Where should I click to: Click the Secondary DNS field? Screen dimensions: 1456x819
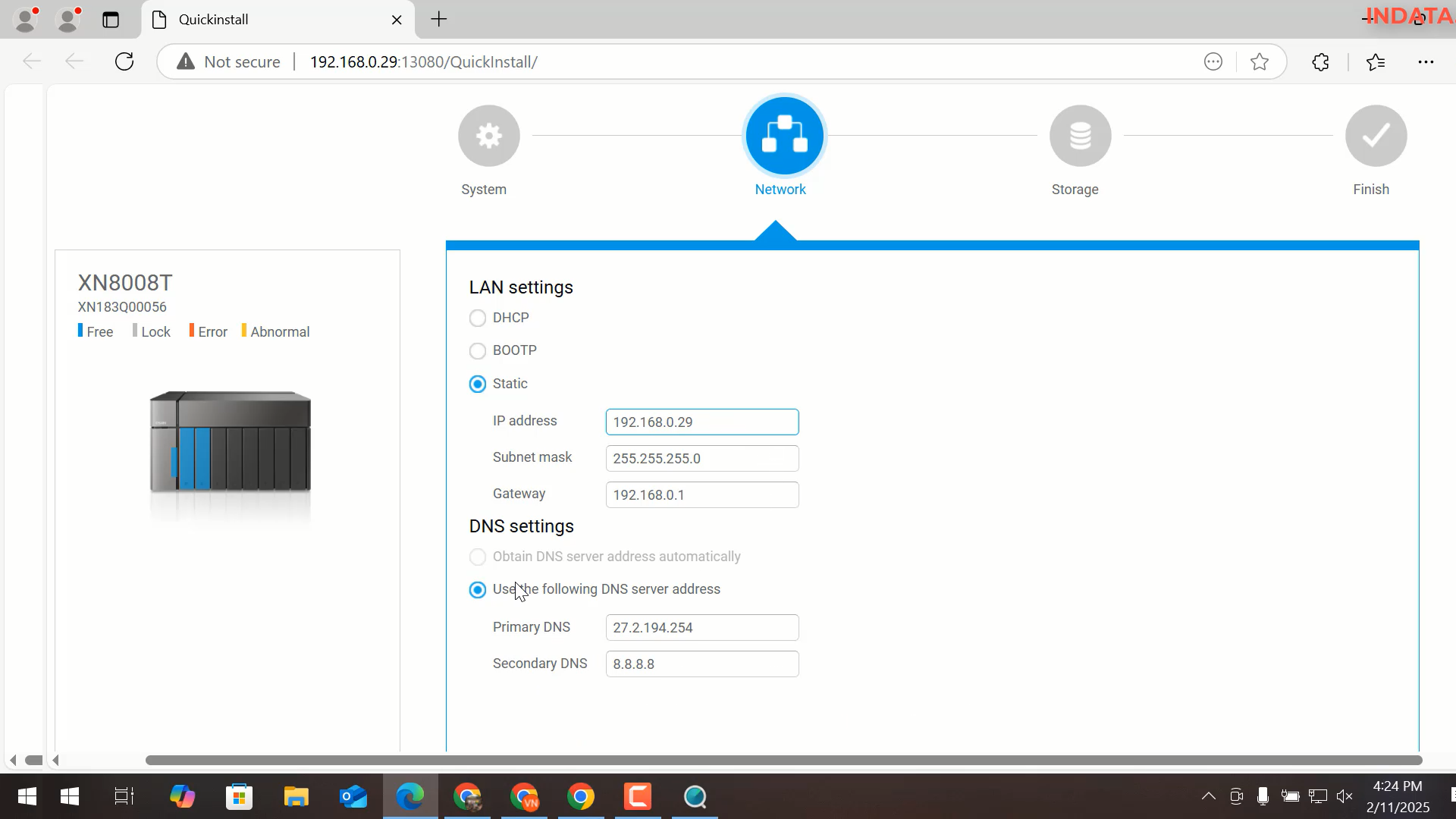(702, 664)
